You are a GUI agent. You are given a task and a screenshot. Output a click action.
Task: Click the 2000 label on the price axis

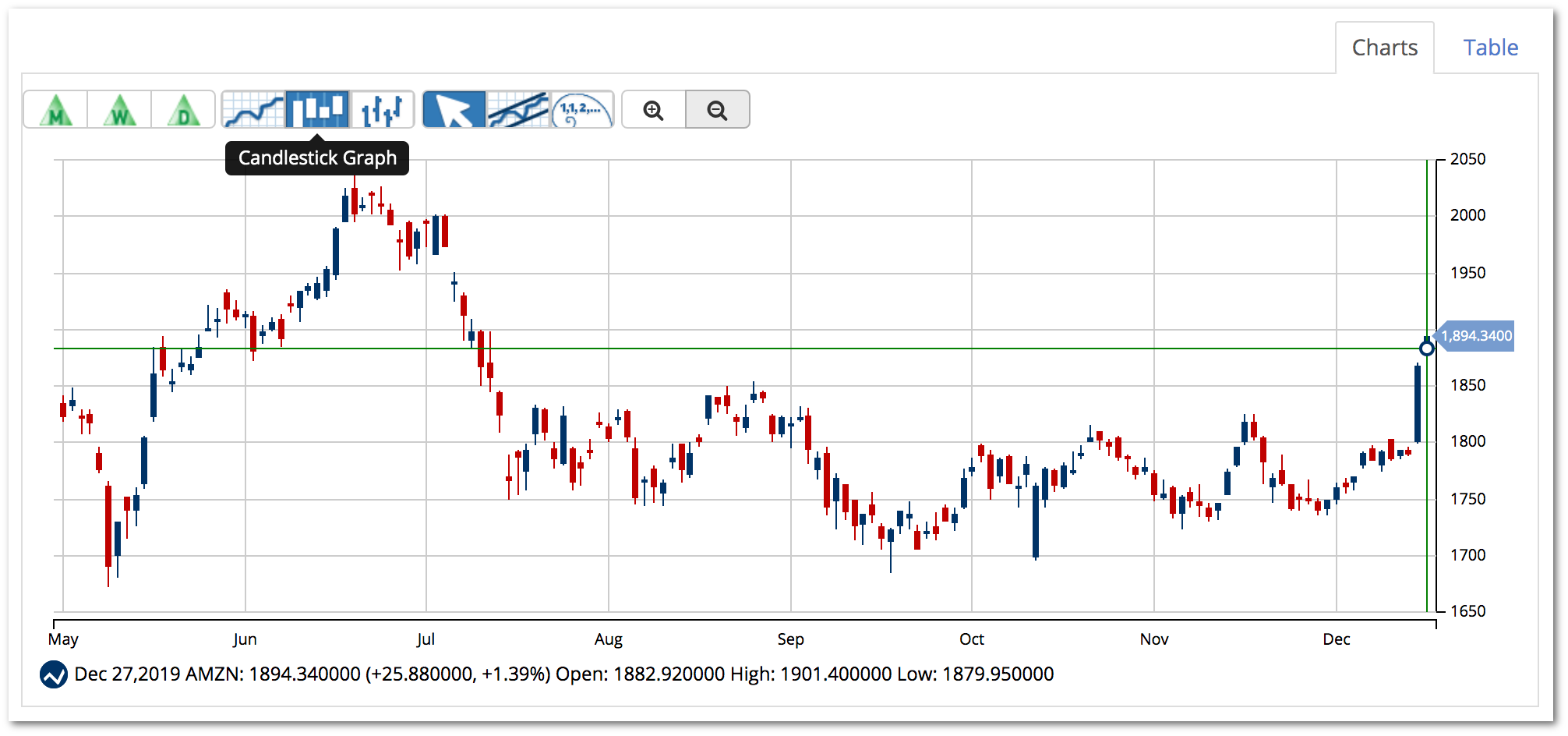coord(1467,215)
